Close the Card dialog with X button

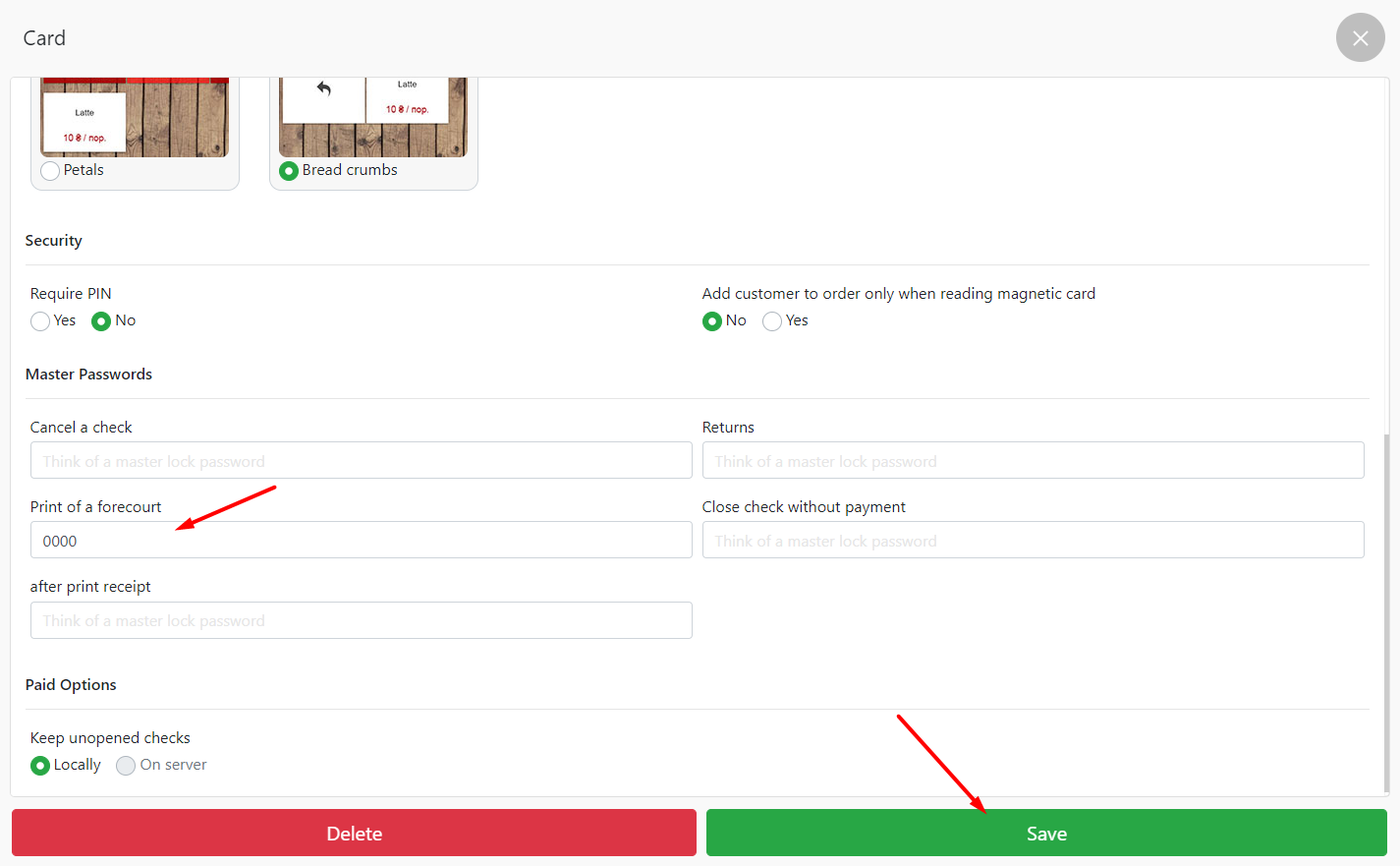click(1360, 38)
